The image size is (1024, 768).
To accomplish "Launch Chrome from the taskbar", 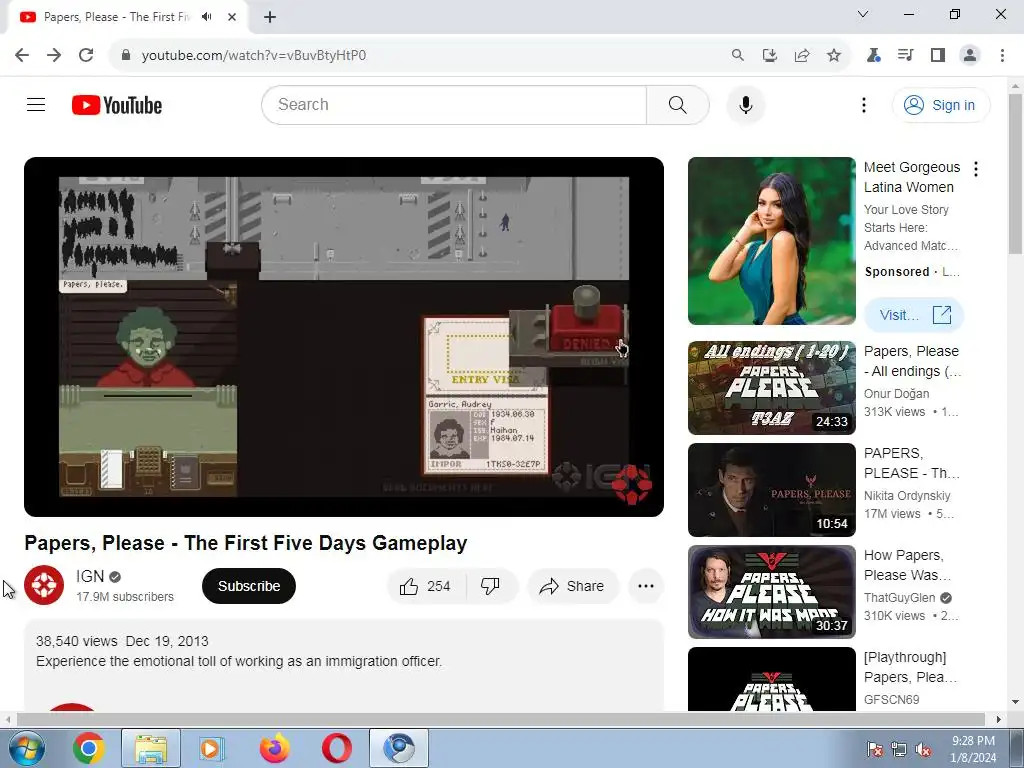I will tap(89, 748).
